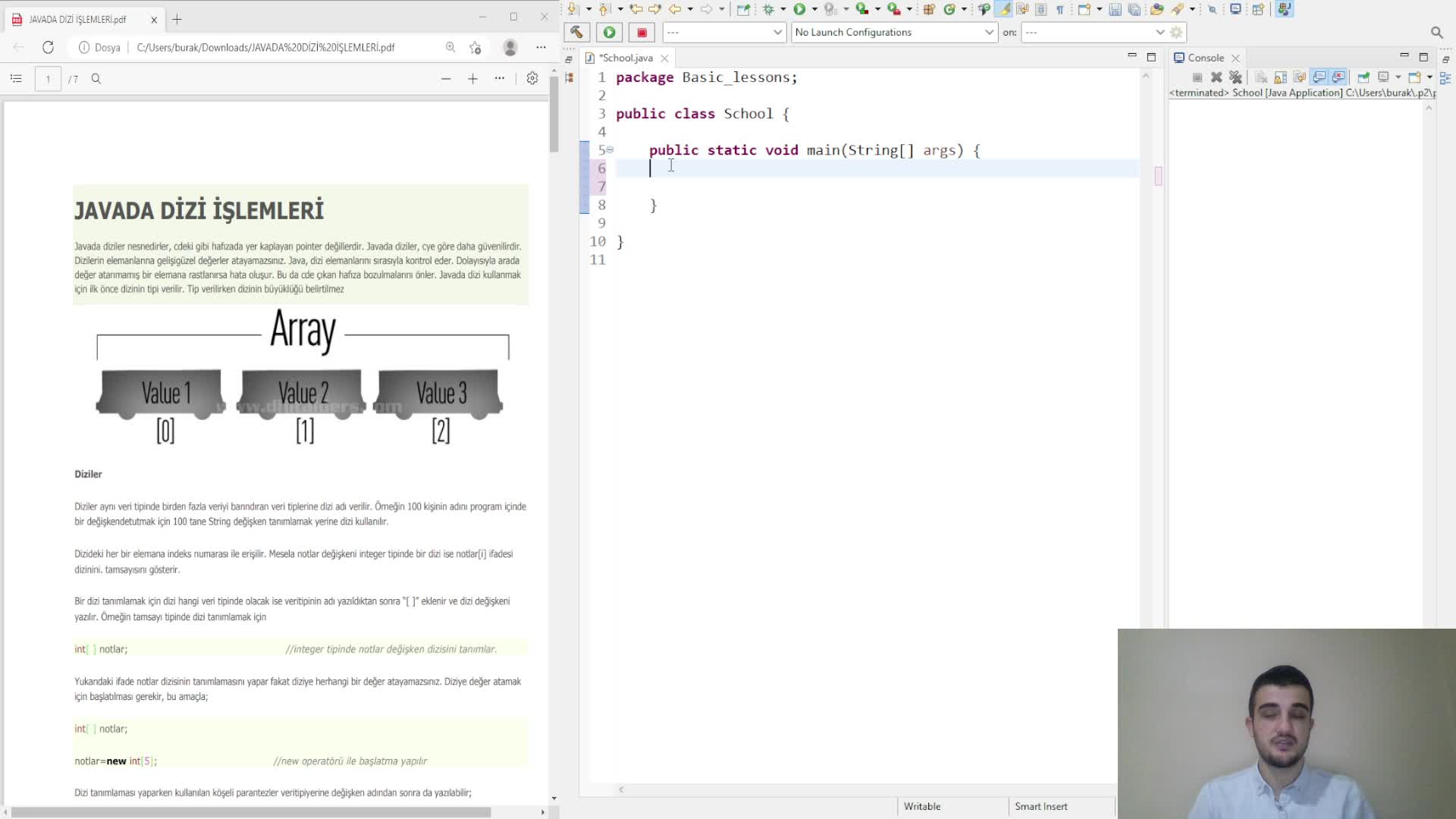Click the PDF search magnifier icon
This screenshot has height=819, width=1456.
pyautogui.click(x=96, y=78)
